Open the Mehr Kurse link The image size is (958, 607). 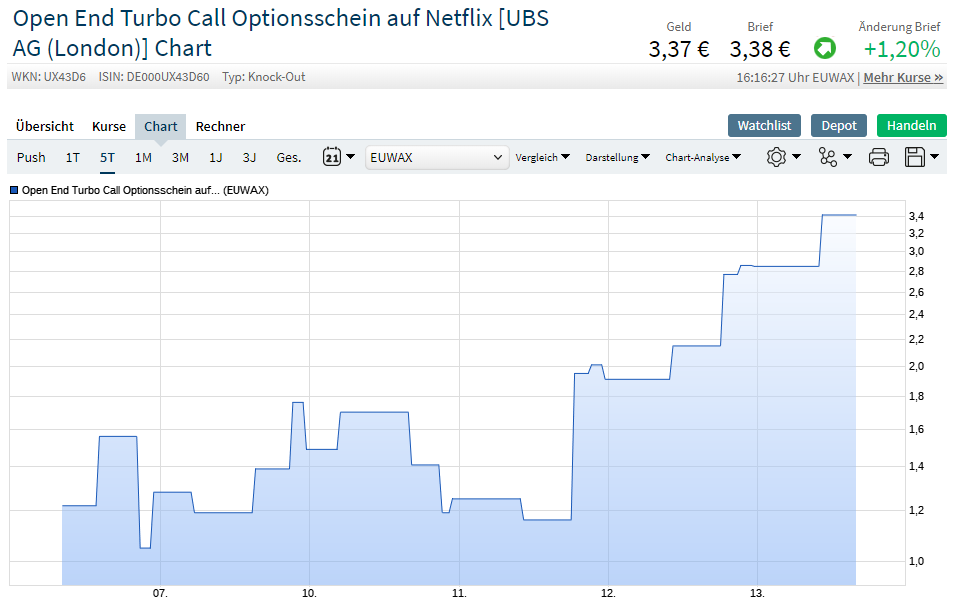(x=903, y=77)
